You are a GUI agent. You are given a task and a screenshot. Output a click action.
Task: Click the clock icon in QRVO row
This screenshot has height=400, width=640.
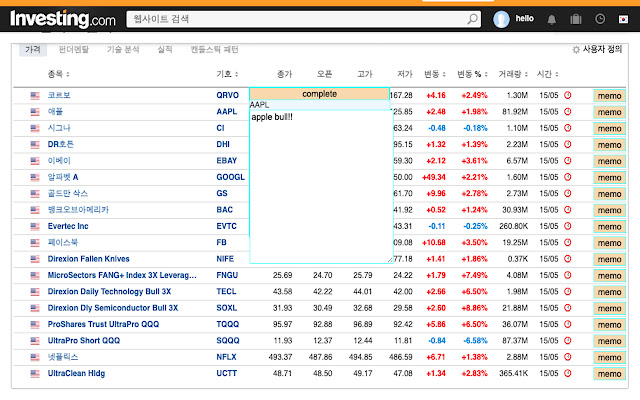[567, 95]
